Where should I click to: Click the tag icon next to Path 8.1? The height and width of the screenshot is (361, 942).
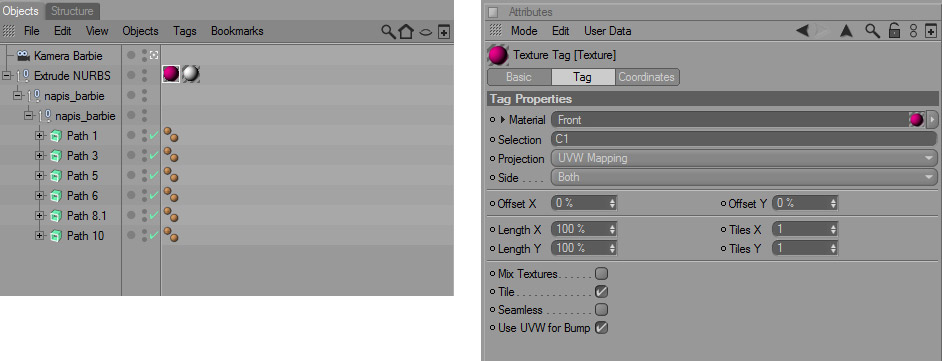point(171,215)
